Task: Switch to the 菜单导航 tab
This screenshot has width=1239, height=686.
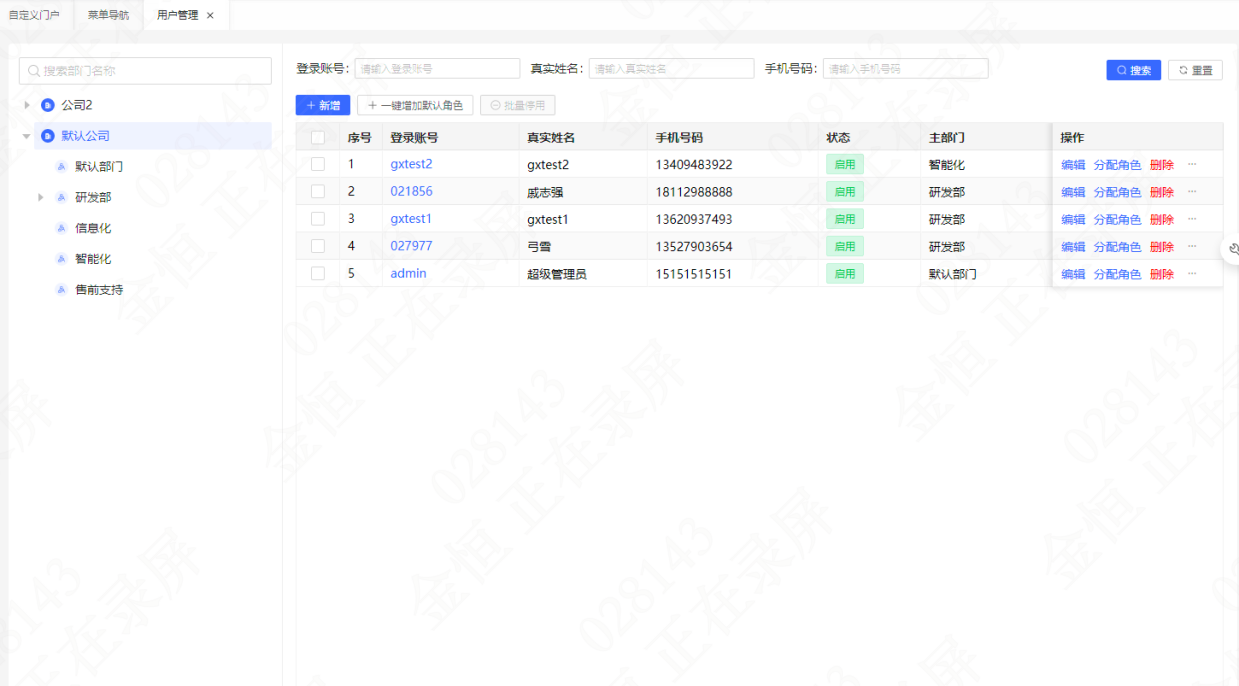Action: pyautogui.click(x=108, y=15)
